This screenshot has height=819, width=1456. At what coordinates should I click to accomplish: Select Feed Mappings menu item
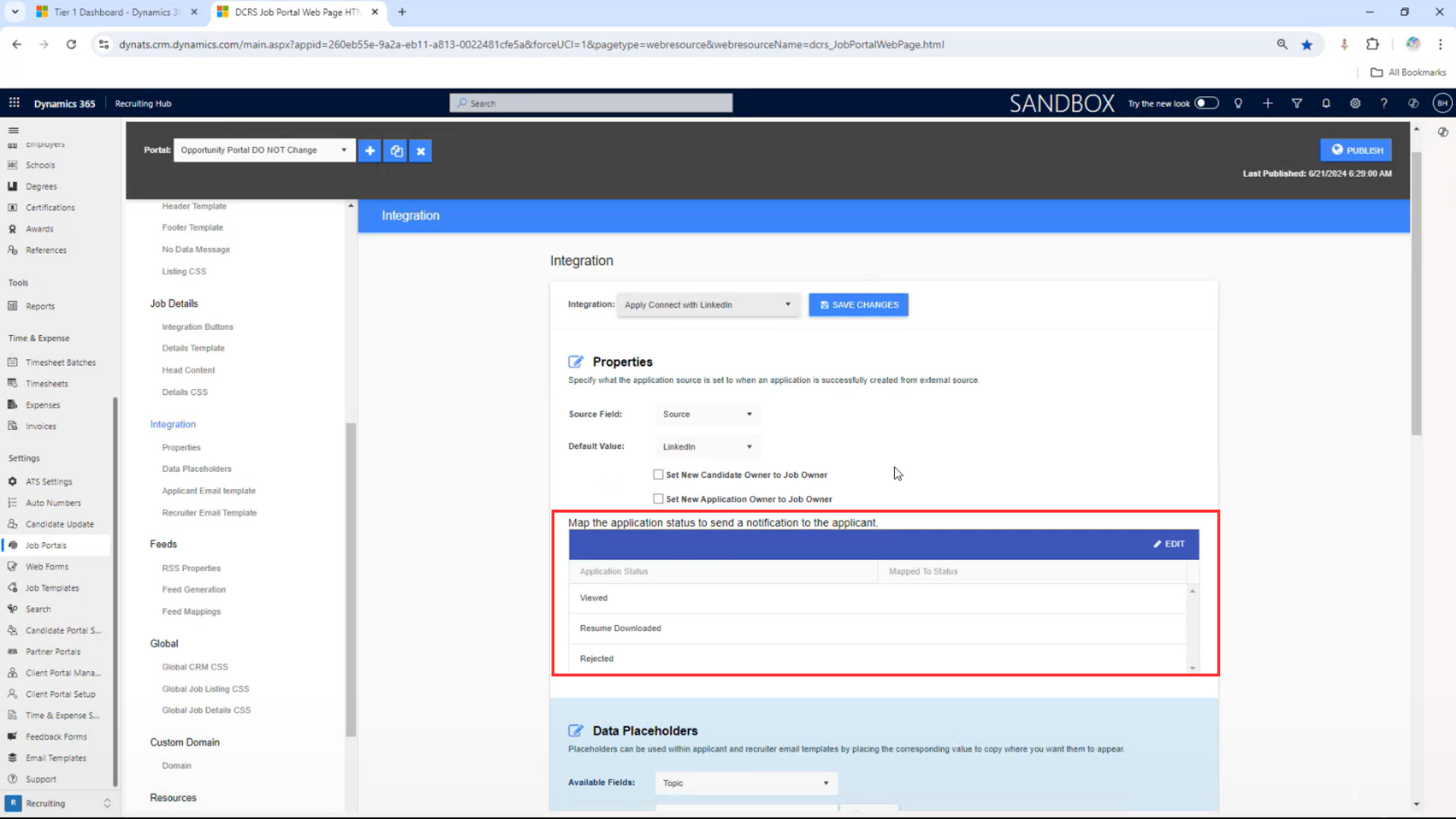pos(191,612)
